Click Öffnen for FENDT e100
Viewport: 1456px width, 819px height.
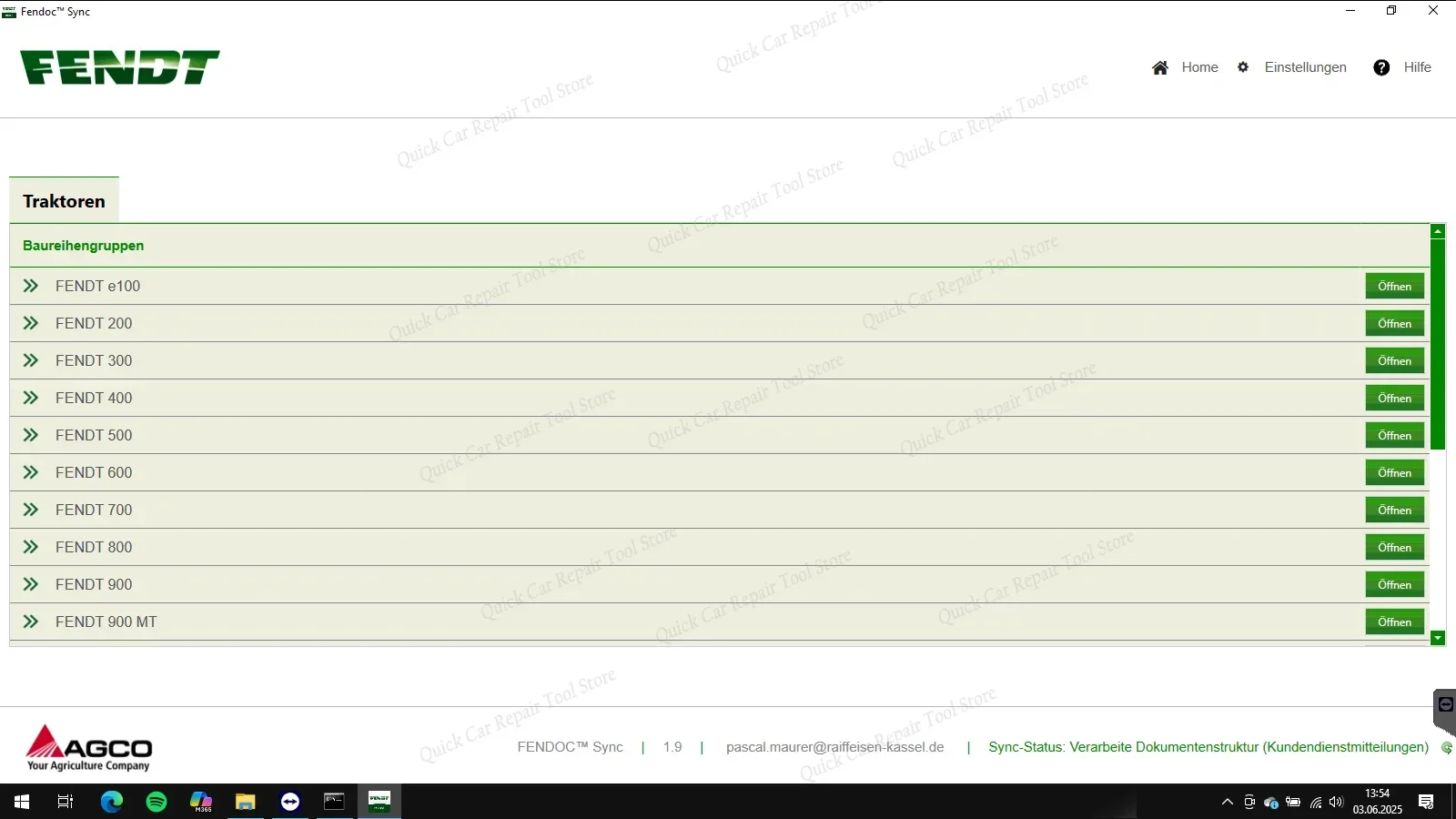pos(1394,286)
